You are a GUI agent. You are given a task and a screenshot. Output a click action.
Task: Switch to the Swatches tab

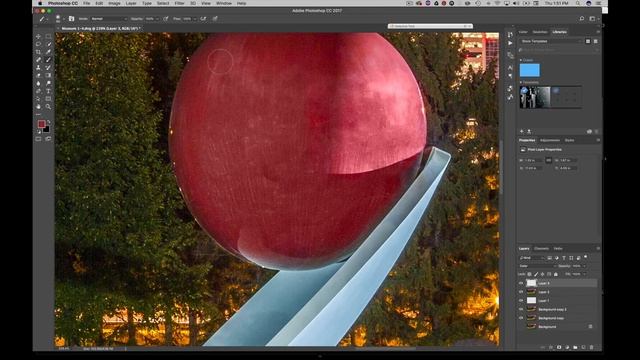coord(540,32)
